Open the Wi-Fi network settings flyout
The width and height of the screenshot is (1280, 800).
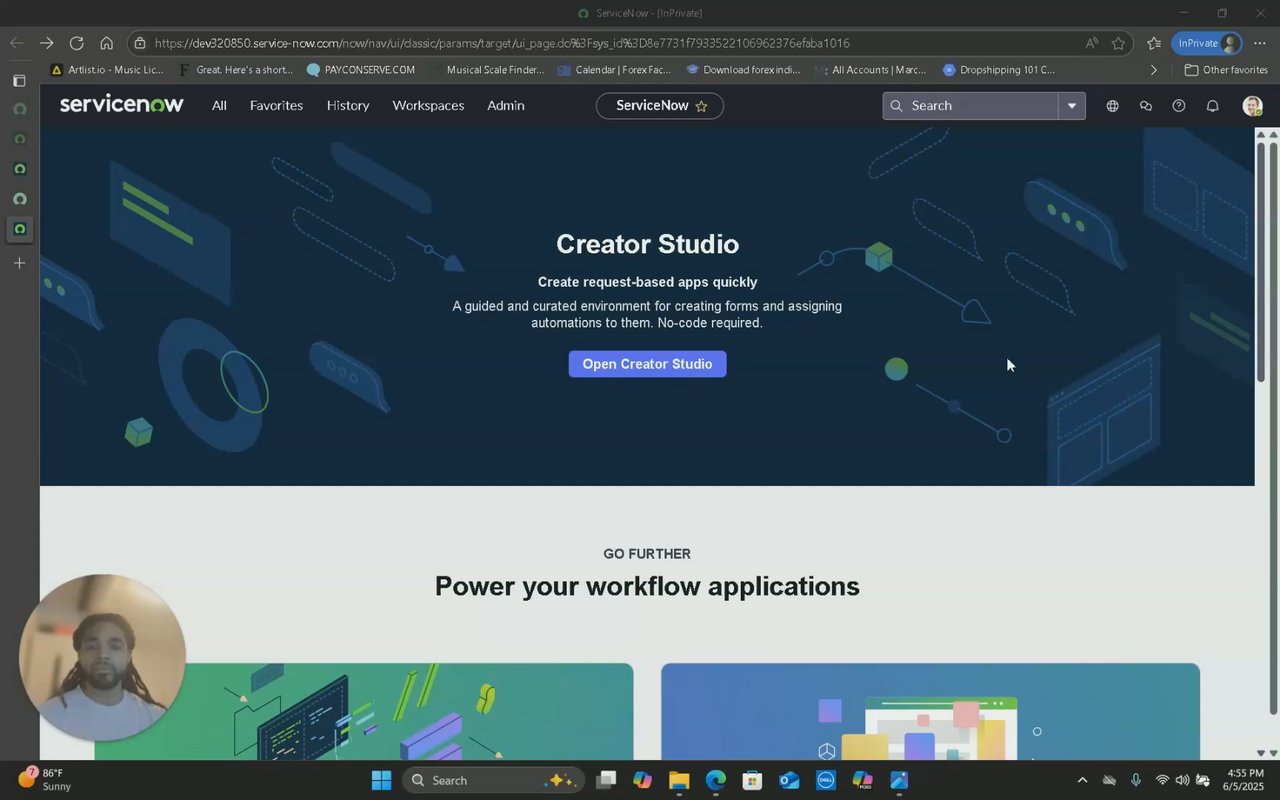tap(1162, 780)
